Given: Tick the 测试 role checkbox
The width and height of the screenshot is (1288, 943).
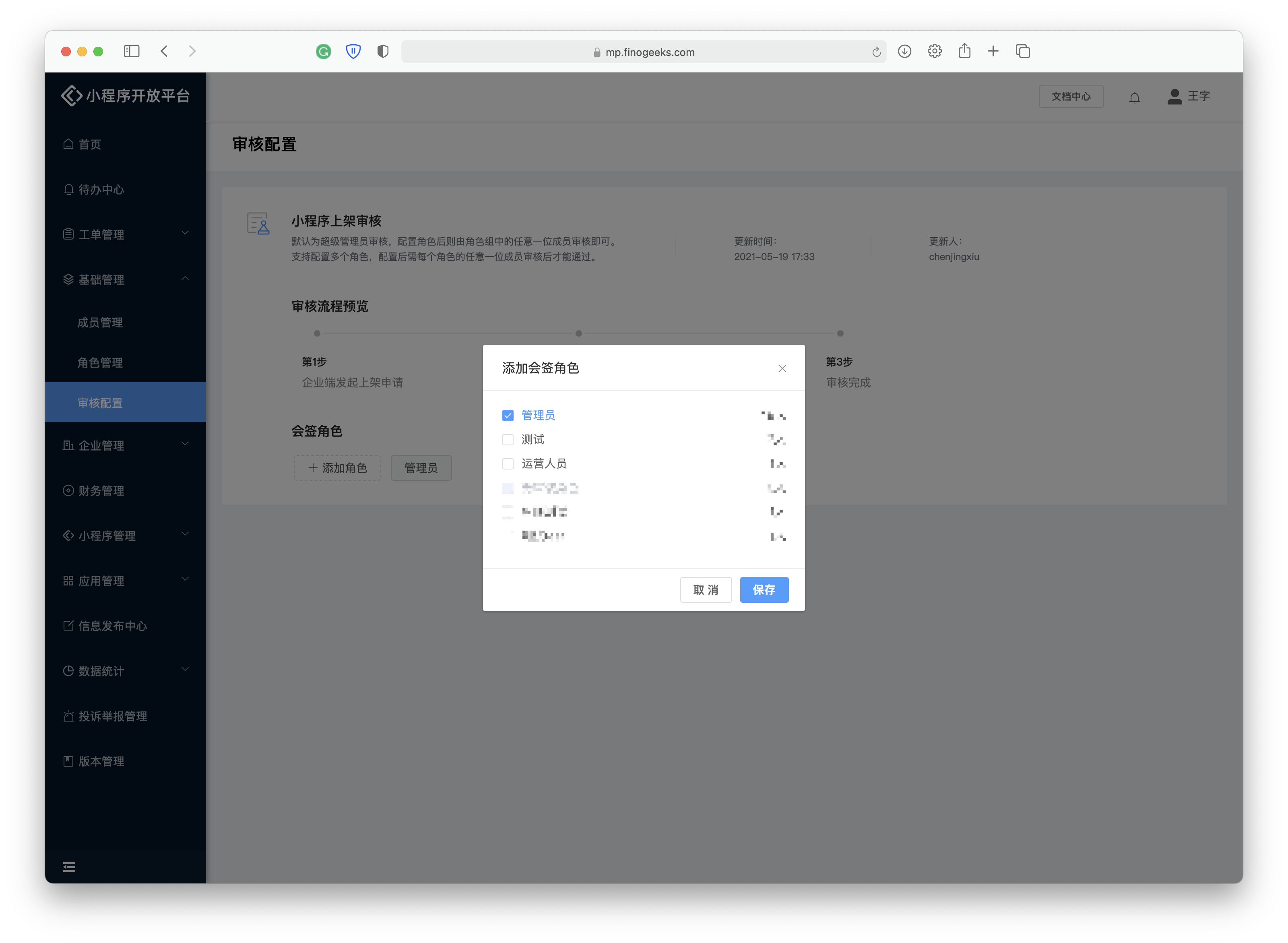Looking at the screenshot, I should tap(507, 440).
